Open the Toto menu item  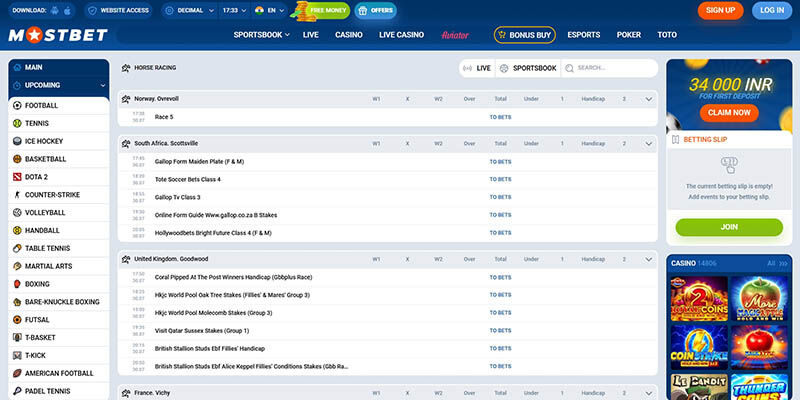tap(667, 35)
